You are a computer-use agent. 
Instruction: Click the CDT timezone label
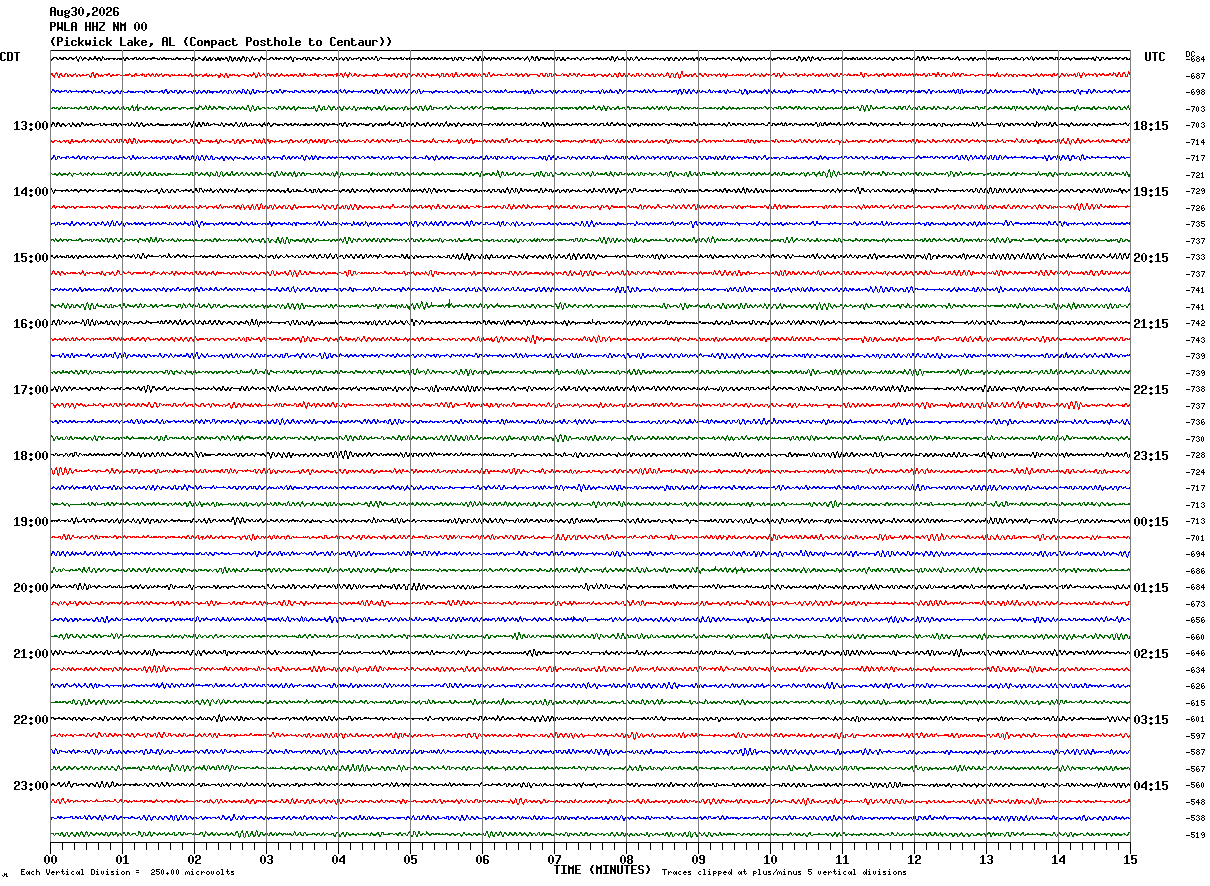(x=10, y=57)
